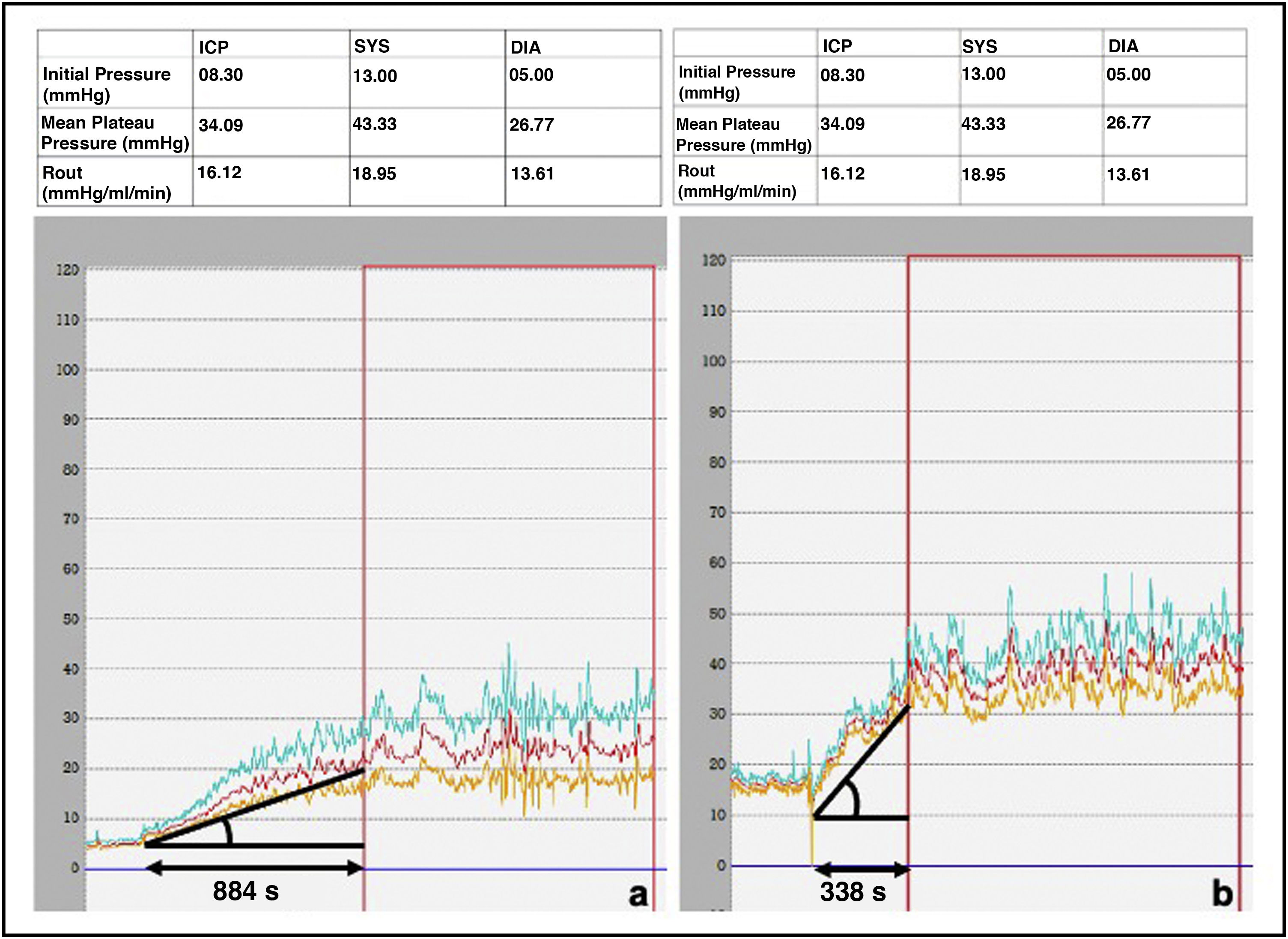
Task: Click the ICP plateau value 34.09 in right table
Action: (x=842, y=124)
